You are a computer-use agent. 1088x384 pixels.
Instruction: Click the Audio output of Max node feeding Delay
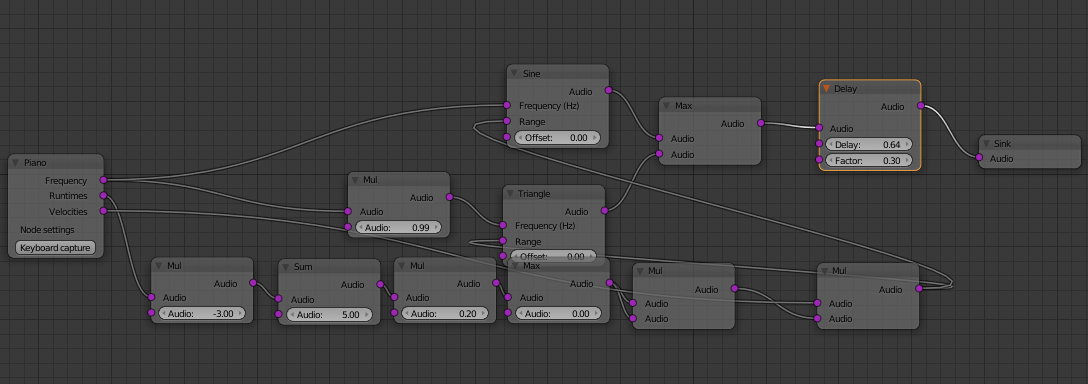tap(760, 124)
